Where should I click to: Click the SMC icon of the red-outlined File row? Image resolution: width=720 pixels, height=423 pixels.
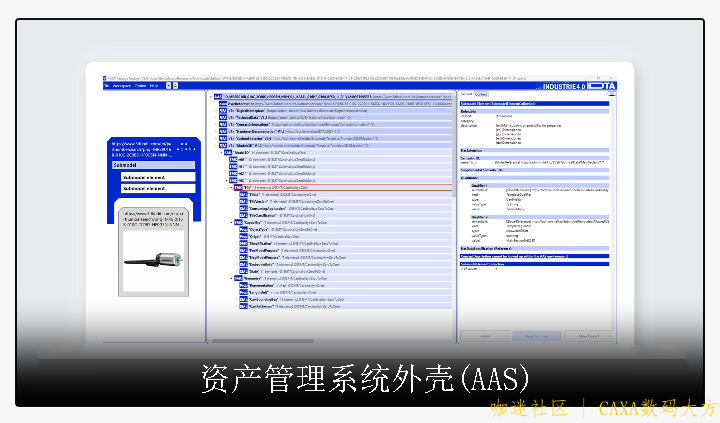238,187
